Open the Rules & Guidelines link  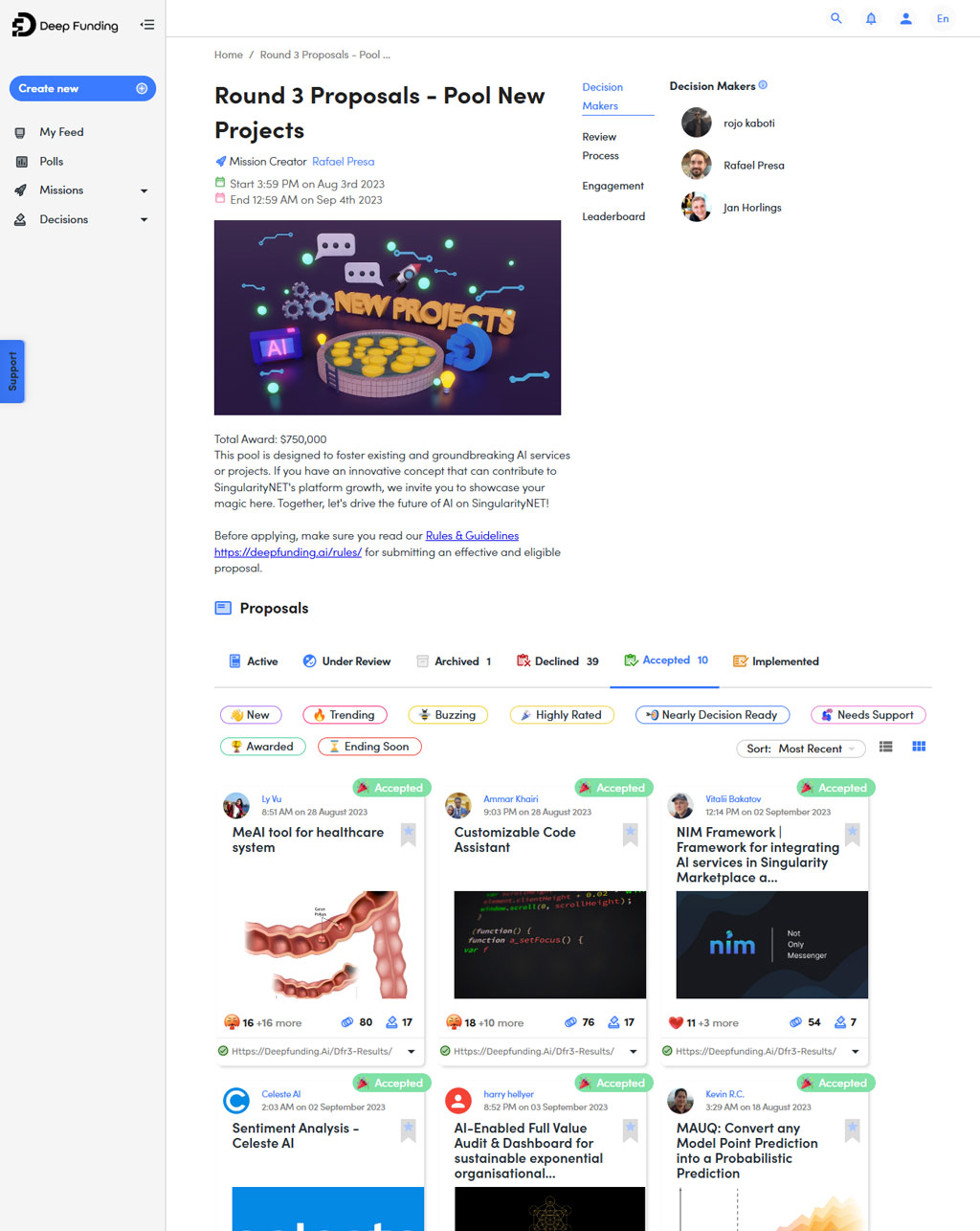coord(472,536)
